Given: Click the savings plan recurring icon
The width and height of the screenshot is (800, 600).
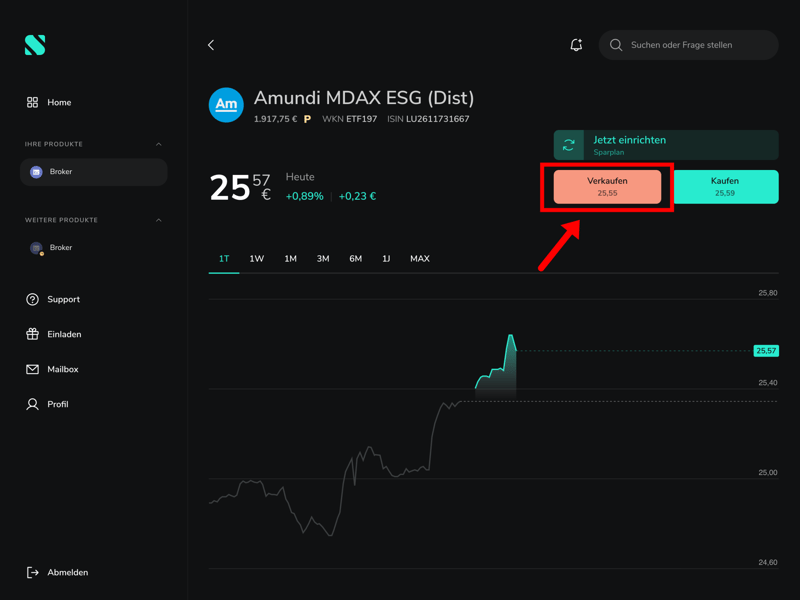Looking at the screenshot, I should pos(569,145).
